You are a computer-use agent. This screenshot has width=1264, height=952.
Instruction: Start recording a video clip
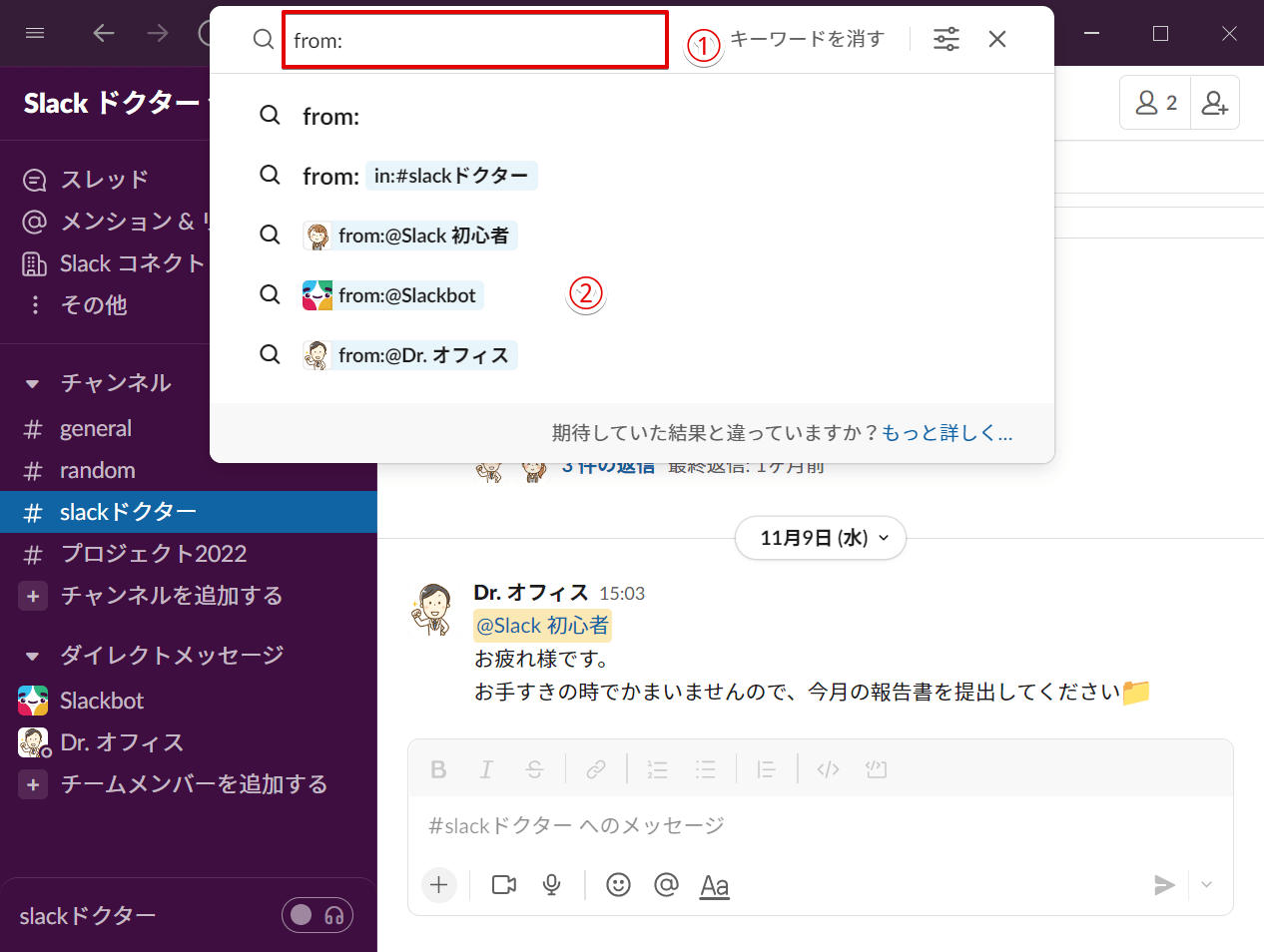tap(504, 885)
